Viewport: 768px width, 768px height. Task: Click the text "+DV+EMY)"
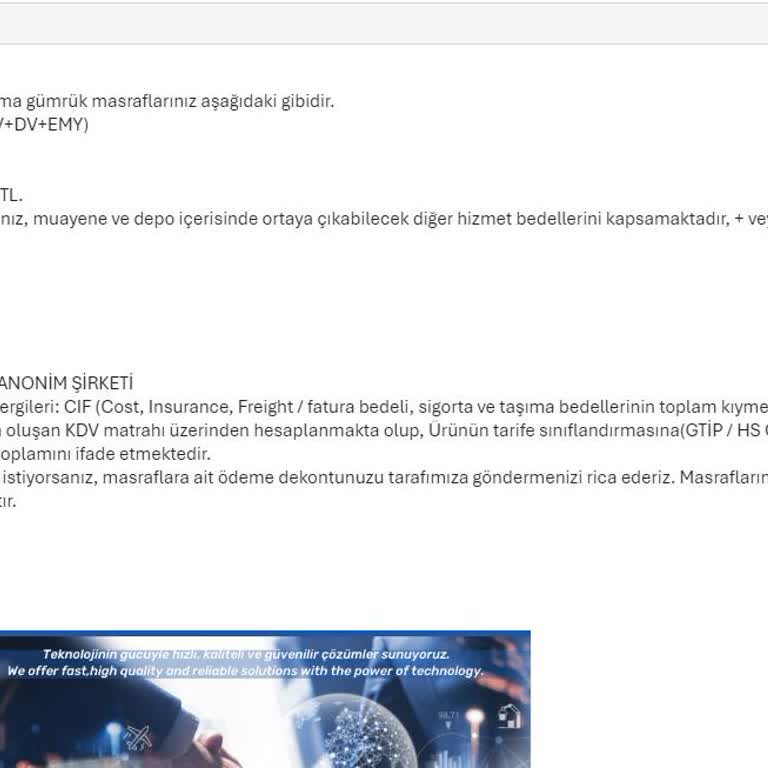44,125
